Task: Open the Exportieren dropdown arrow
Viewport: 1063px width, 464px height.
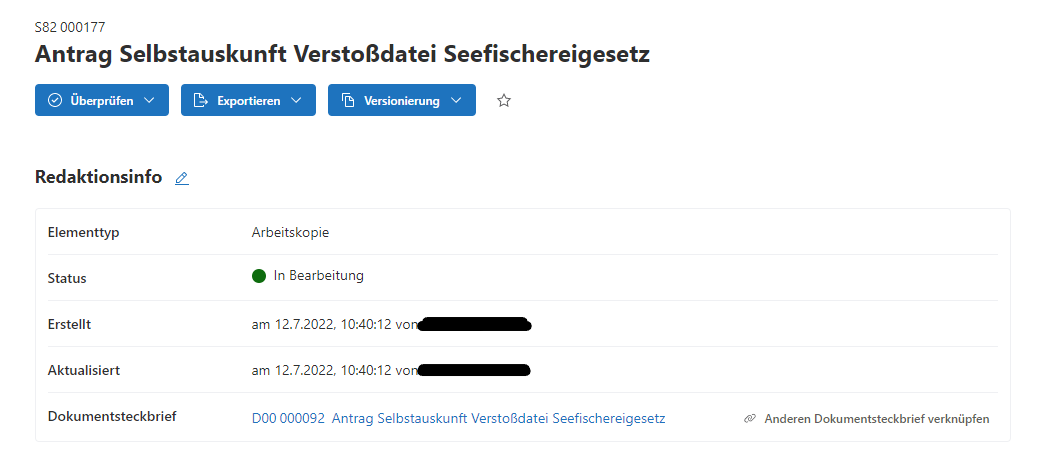Action: (x=296, y=100)
